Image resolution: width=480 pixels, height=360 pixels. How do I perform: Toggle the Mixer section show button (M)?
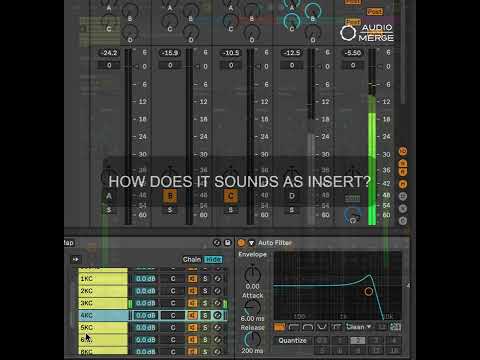click(x=403, y=184)
